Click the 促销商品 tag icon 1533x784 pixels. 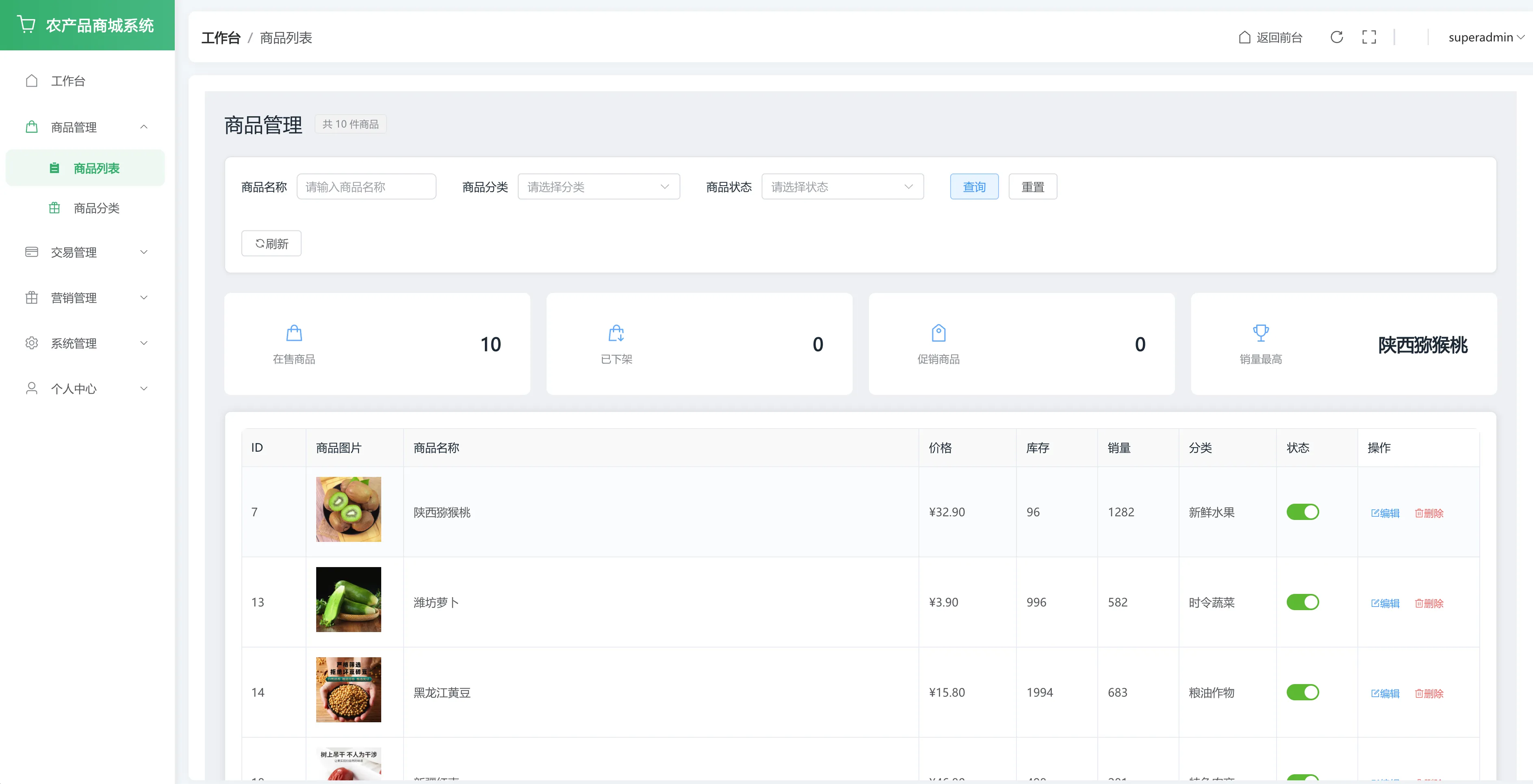[x=938, y=333]
